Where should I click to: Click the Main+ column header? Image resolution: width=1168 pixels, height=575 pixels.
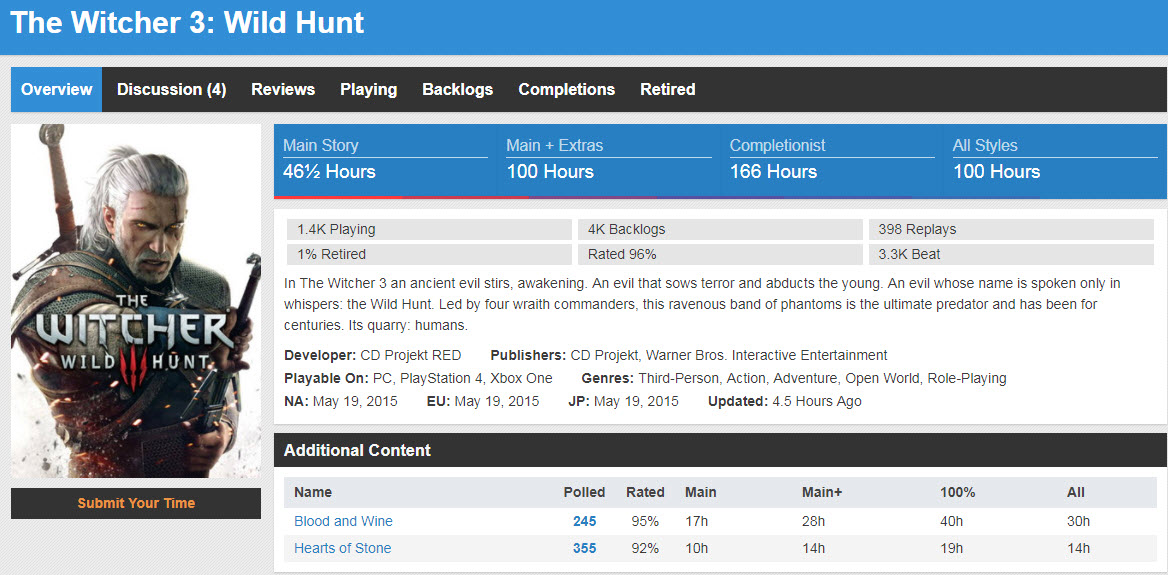pyautogui.click(x=822, y=492)
